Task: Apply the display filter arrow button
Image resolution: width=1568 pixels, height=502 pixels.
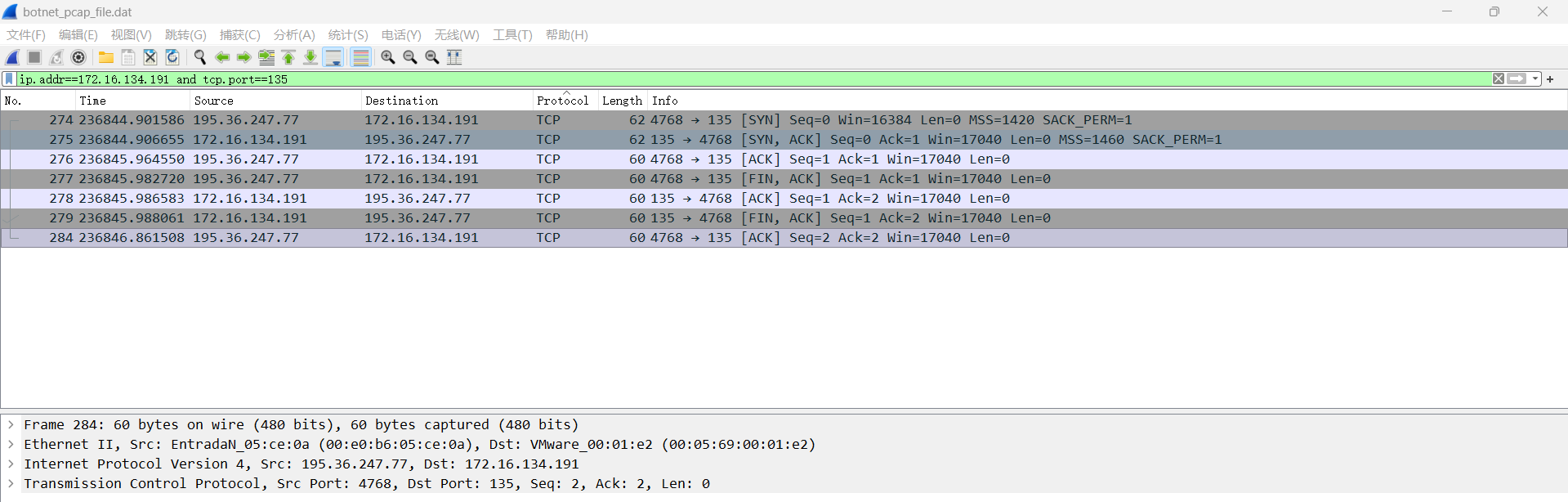Action: 1517,79
